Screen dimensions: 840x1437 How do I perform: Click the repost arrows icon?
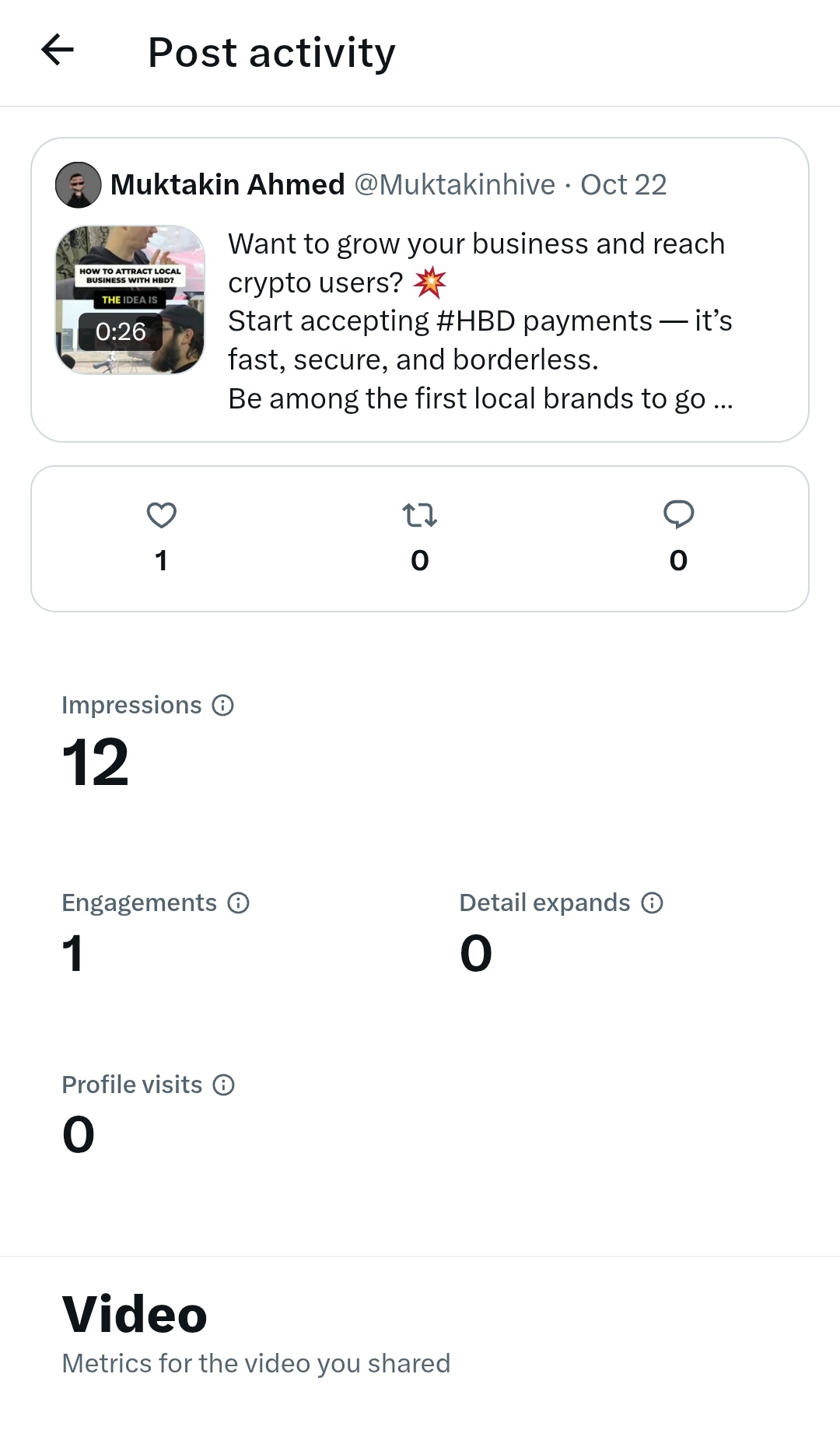(420, 515)
